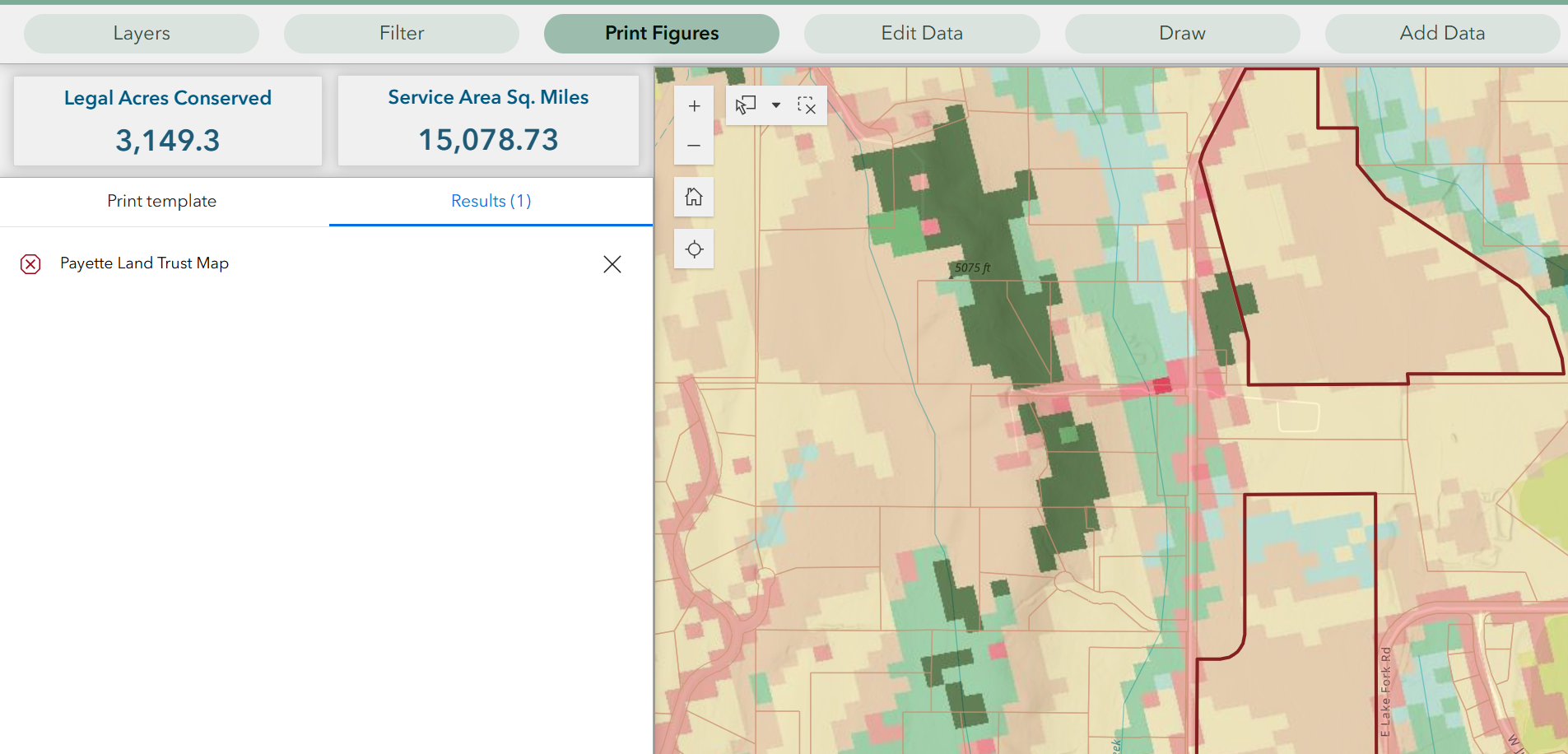1568x754 pixels.
Task: Switch to the Draw tab
Action: (x=1181, y=33)
